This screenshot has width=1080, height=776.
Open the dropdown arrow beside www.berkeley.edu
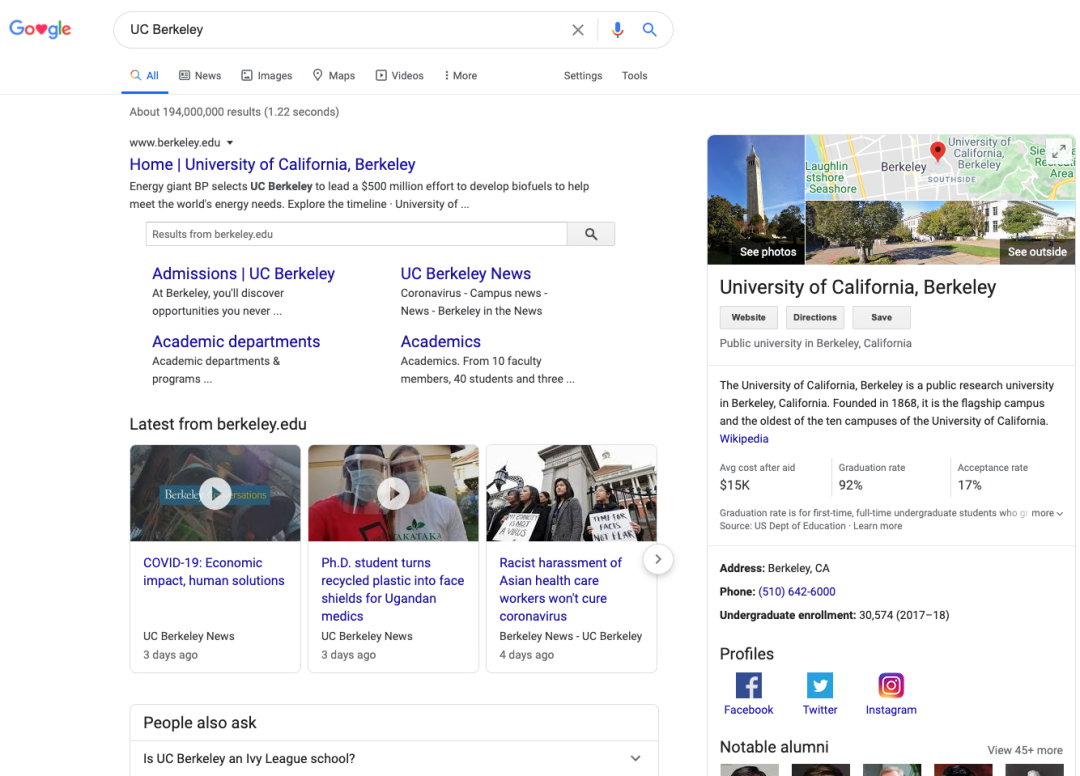[230, 143]
